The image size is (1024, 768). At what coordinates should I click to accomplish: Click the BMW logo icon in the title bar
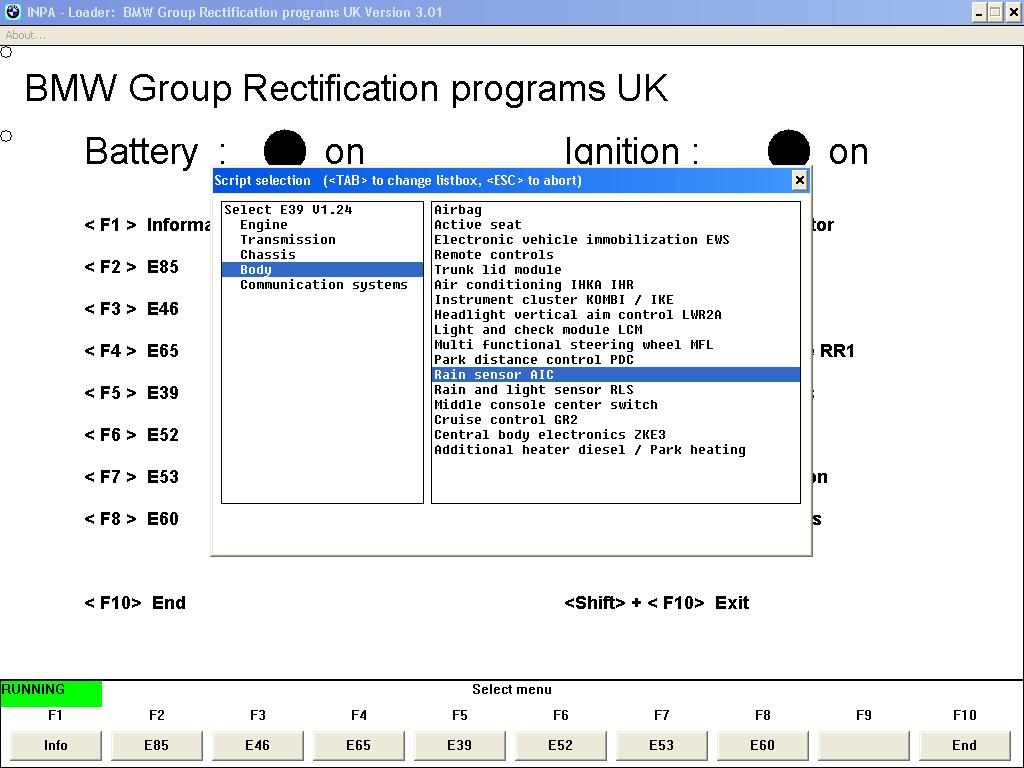point(12,12)
